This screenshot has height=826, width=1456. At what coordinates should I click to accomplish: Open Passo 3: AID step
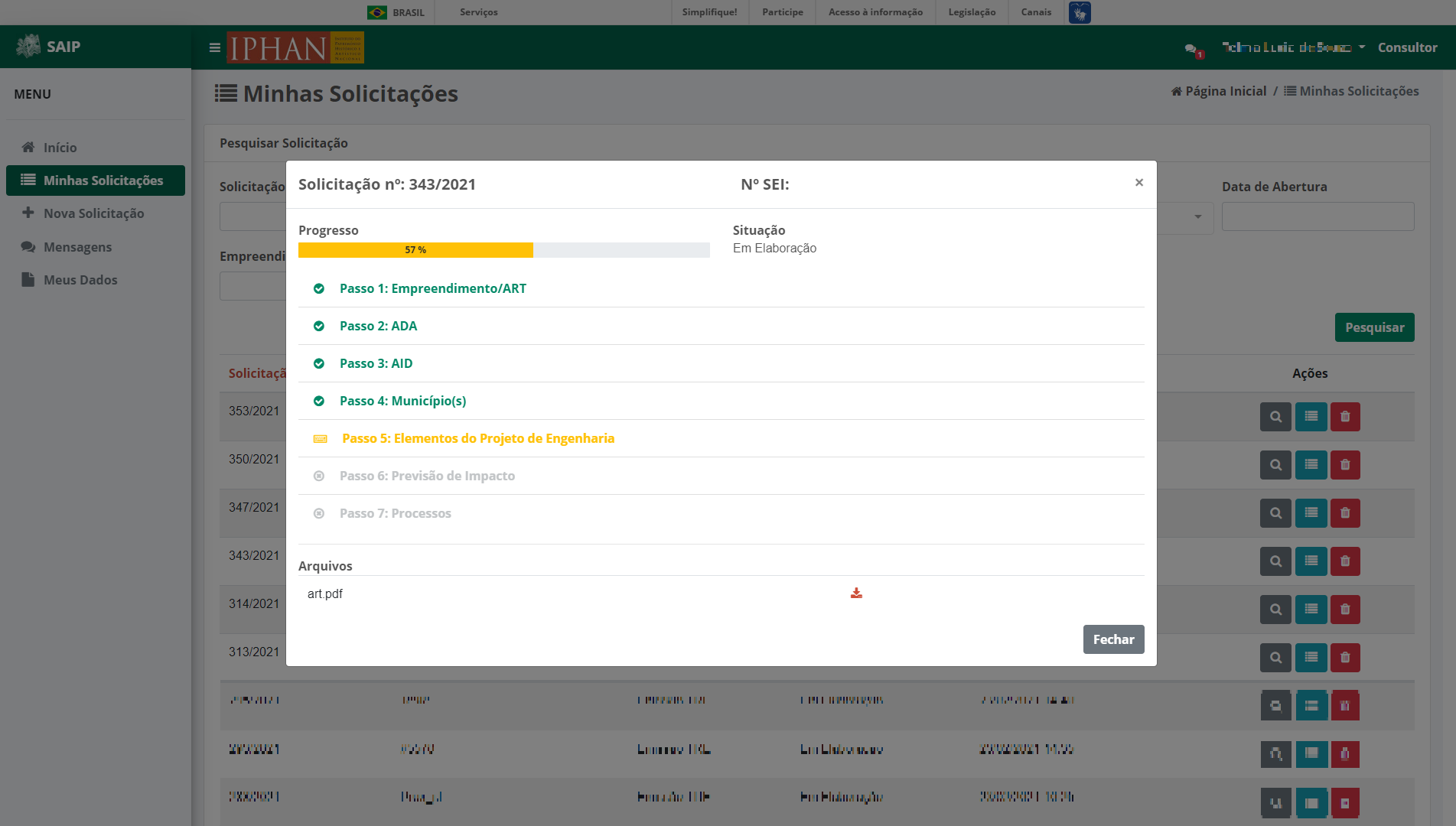point(376,363)
